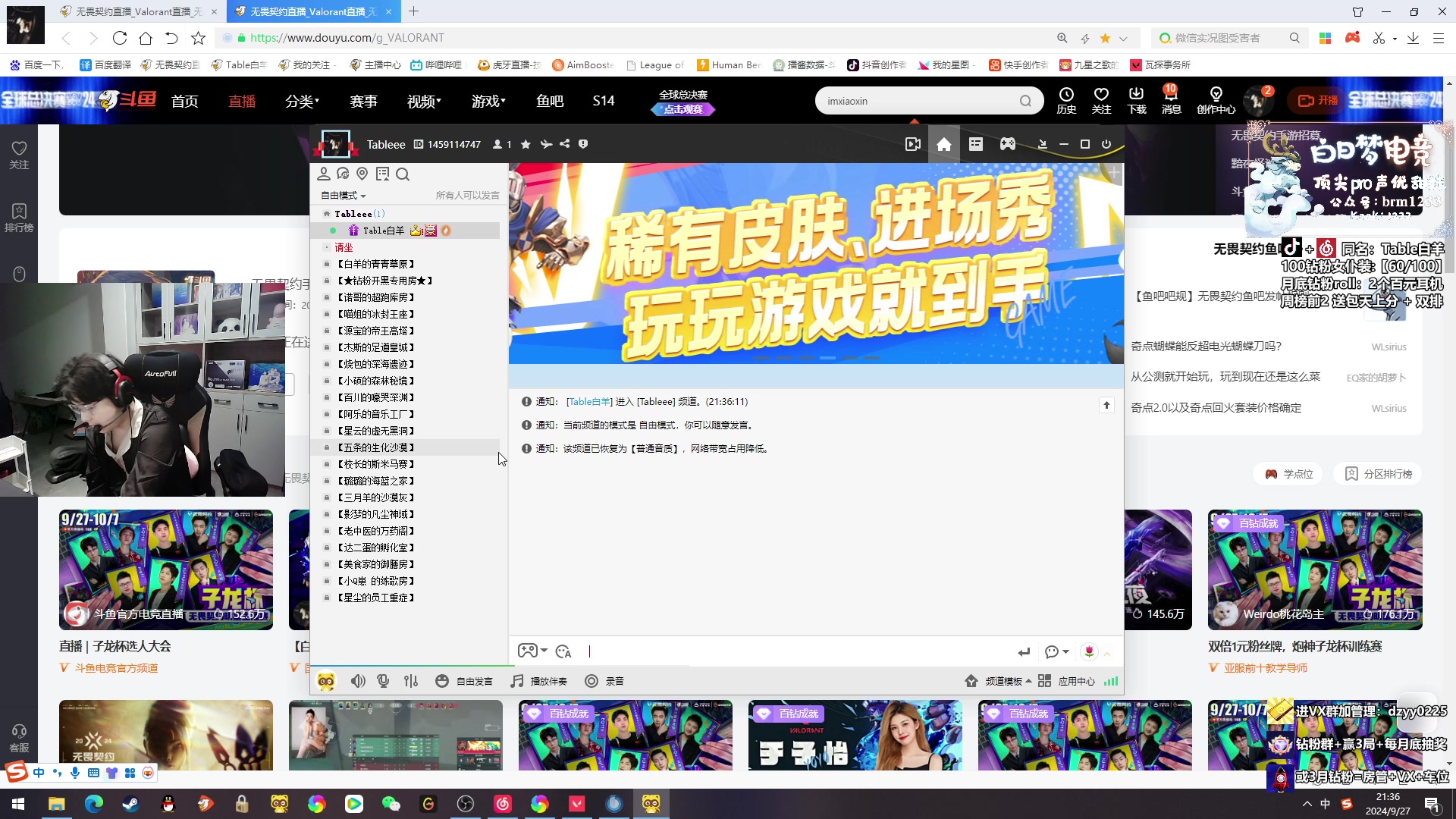Screen dimensions: 1456x819
Task: Click 播放伴奏 play accompaniment
Action: [539, 681]
